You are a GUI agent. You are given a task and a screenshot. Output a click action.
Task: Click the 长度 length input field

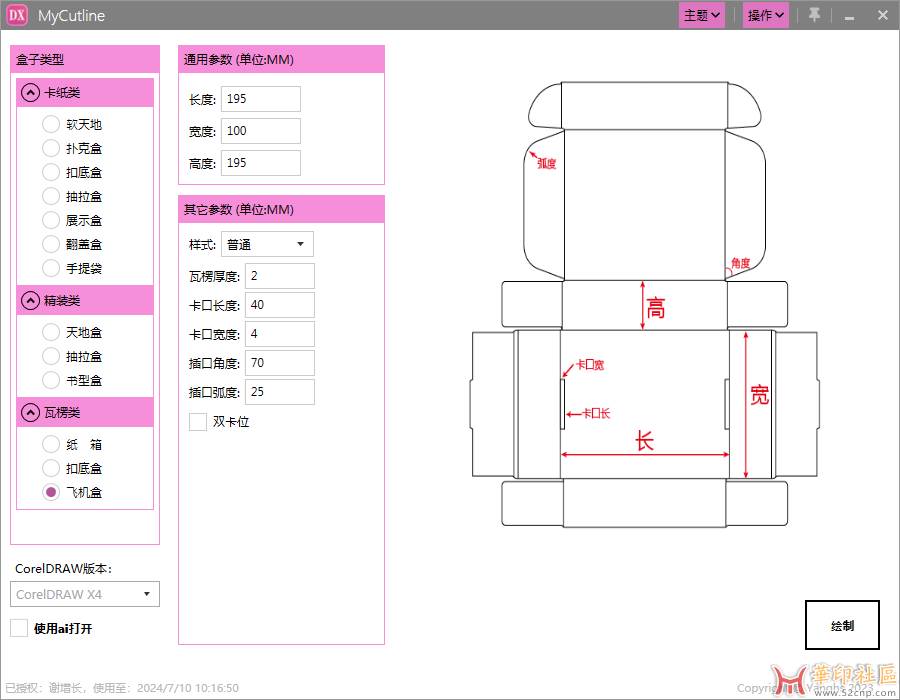(x=260, y=99)
